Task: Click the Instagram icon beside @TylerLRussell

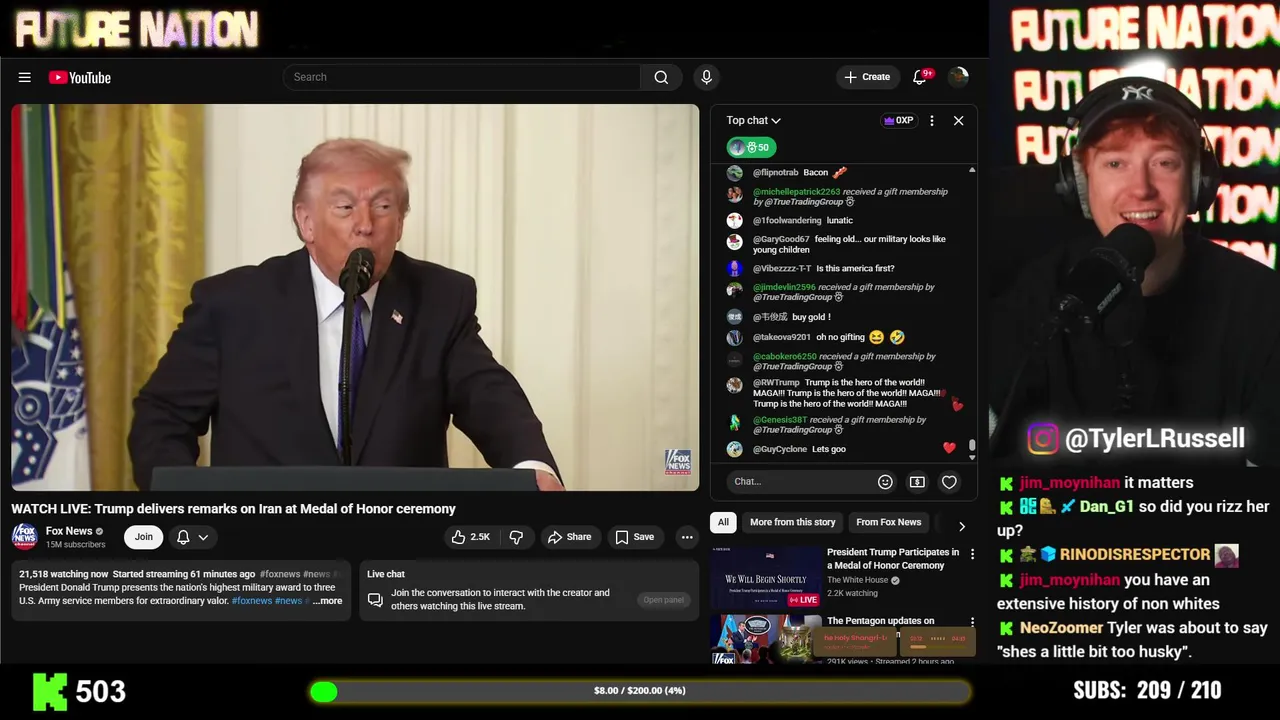Action: coord(1042,439)
